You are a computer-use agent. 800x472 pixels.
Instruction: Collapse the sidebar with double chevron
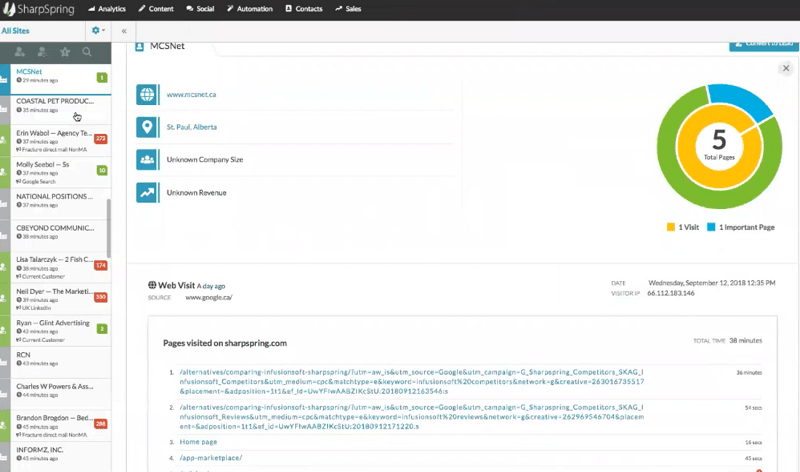click(x=124, y=31)
